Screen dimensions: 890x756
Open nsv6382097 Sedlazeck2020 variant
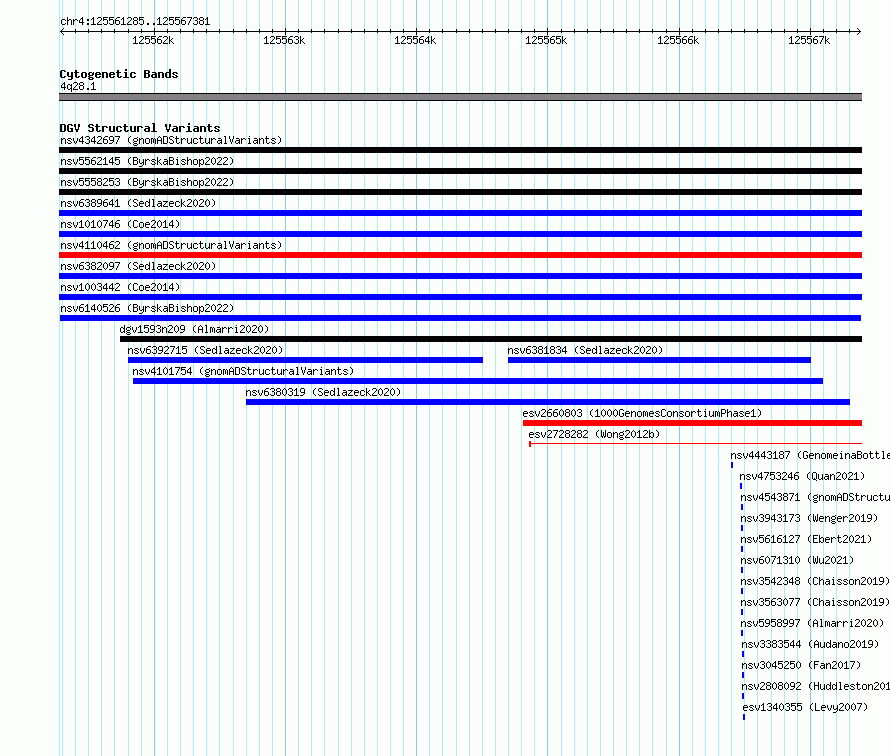click(138, 266)
